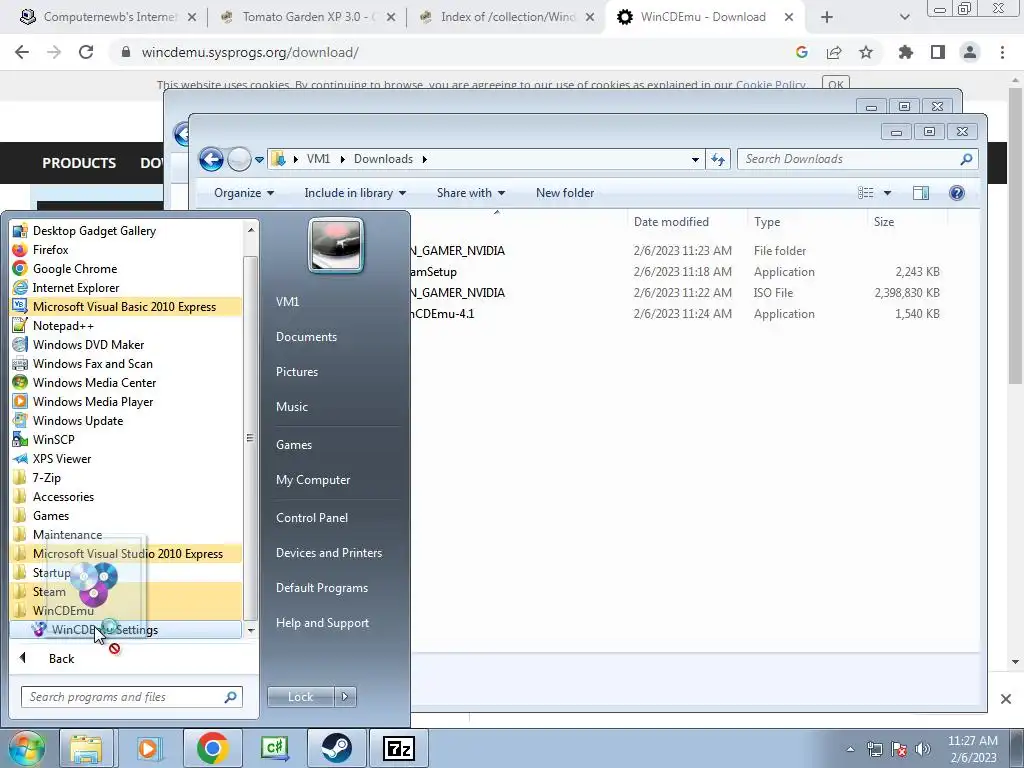Open the Share with dropdown
Screen dimensions: 1024x768
470,193
